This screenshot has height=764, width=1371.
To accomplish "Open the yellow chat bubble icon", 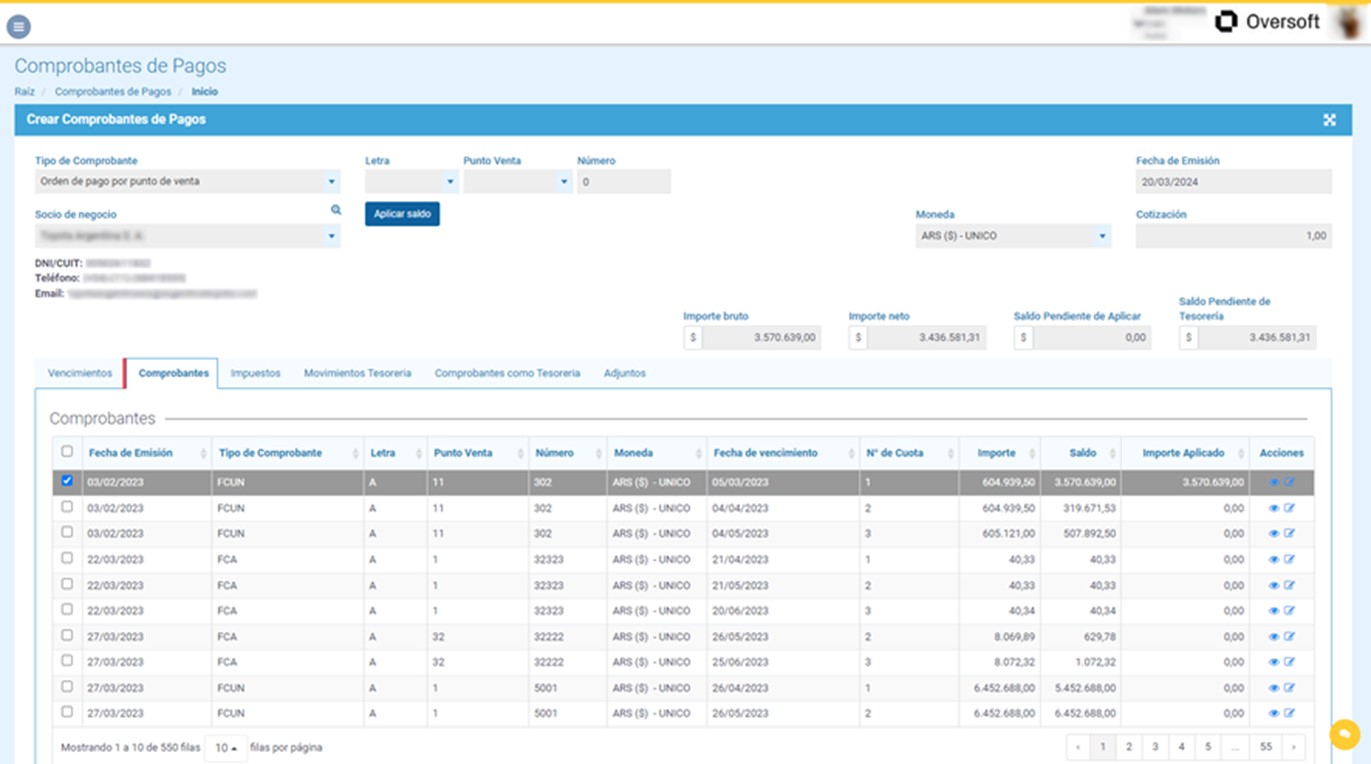I will (1344, 735).
